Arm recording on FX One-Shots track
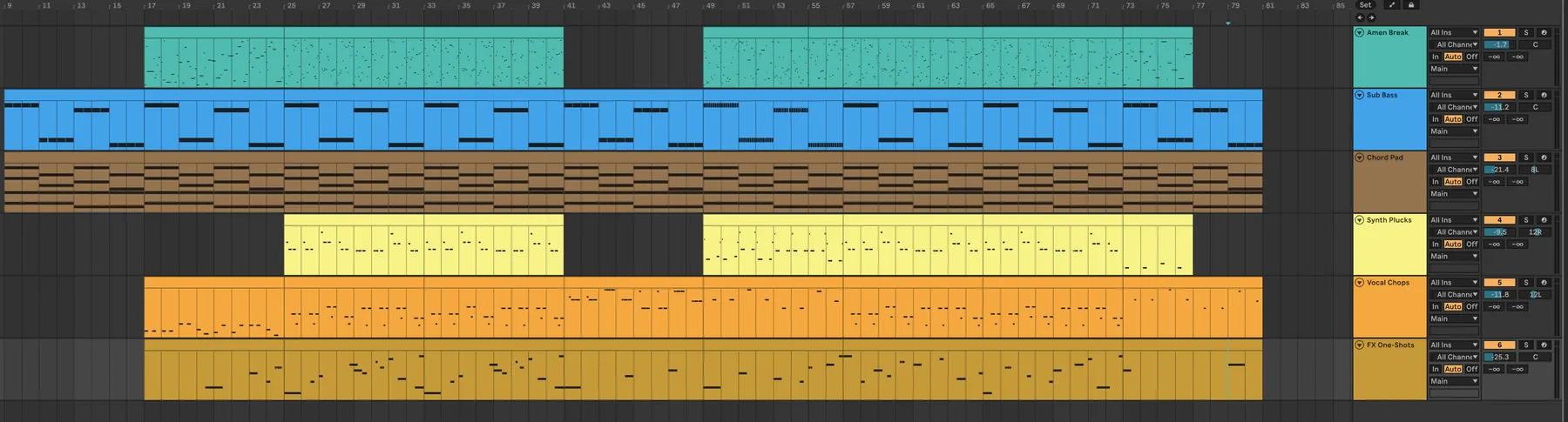 click(x=1544, y=345)
